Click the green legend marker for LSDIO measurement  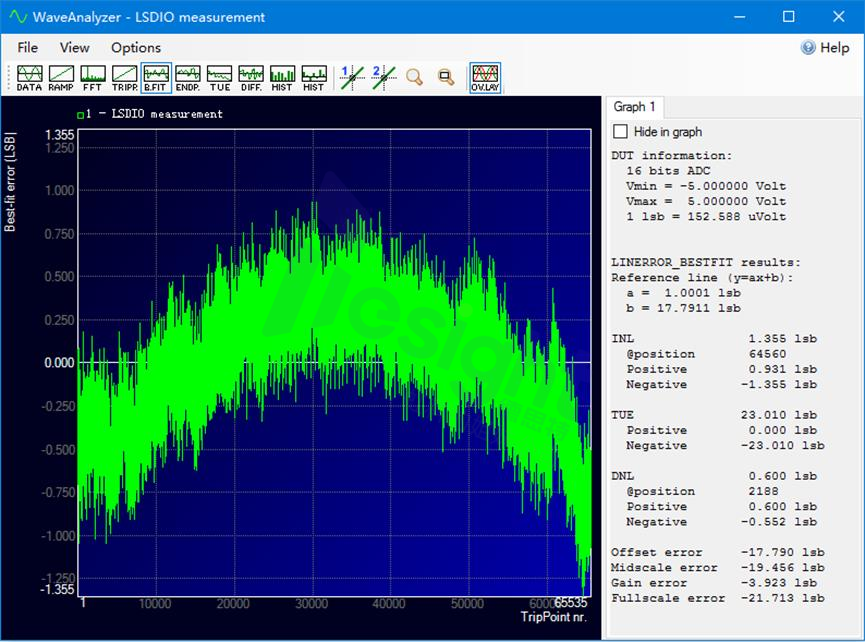click(81, 115)
